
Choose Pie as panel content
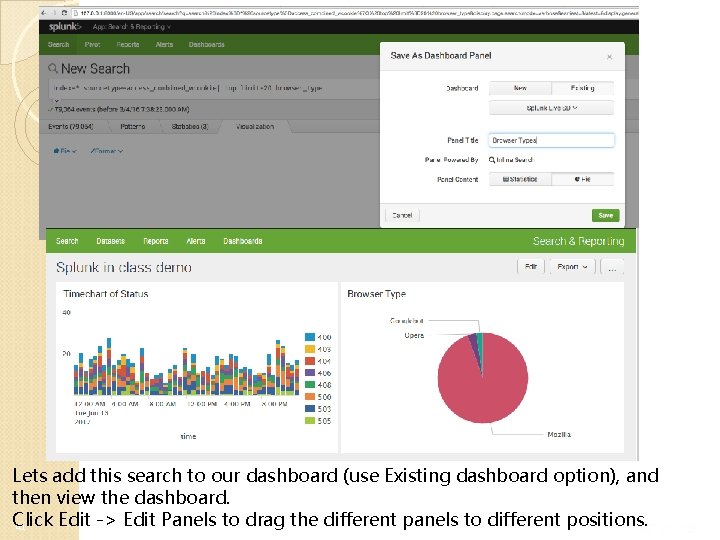[x=582, y=179]
